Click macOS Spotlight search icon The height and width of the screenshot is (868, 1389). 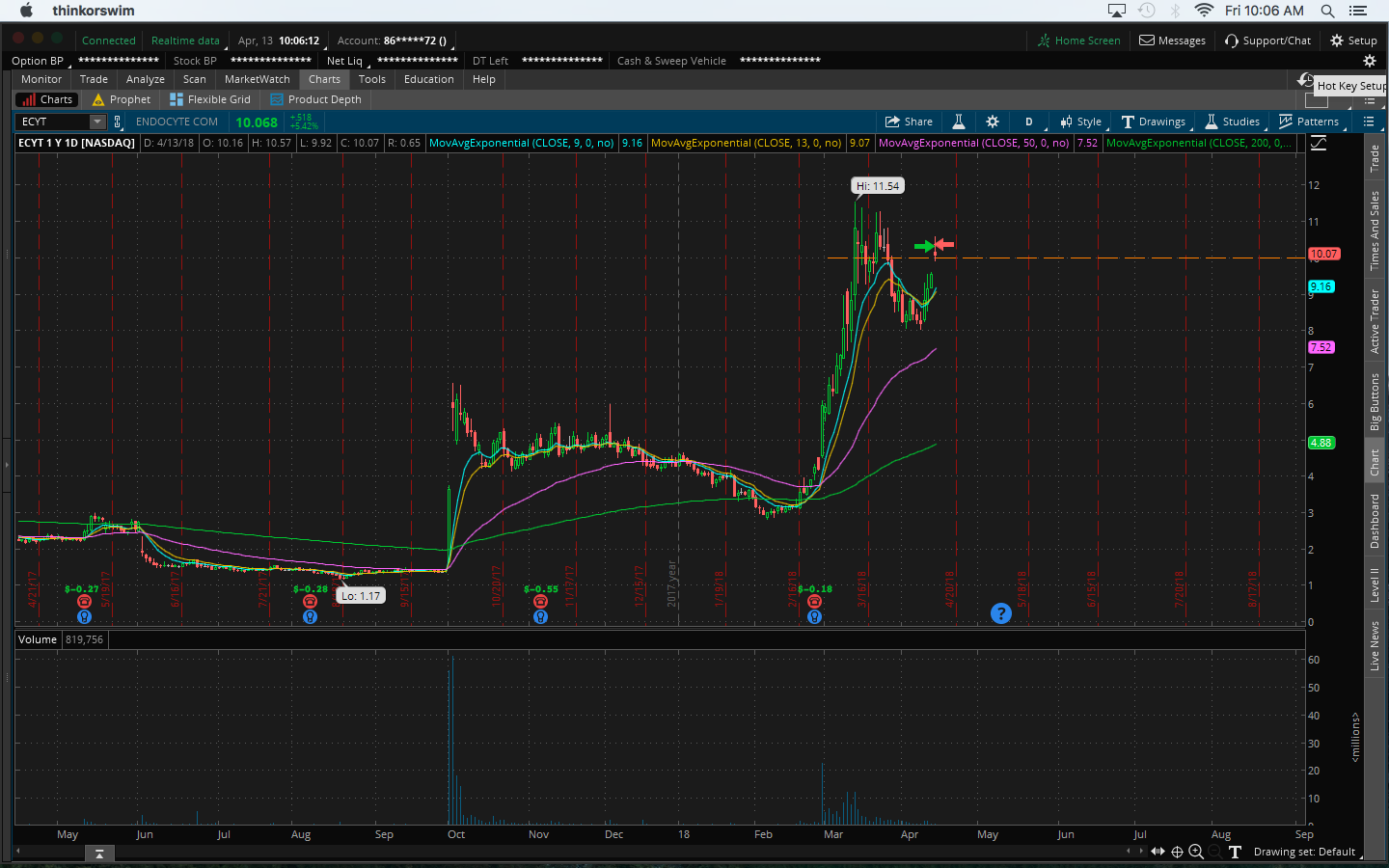(x=1327, y=11)
